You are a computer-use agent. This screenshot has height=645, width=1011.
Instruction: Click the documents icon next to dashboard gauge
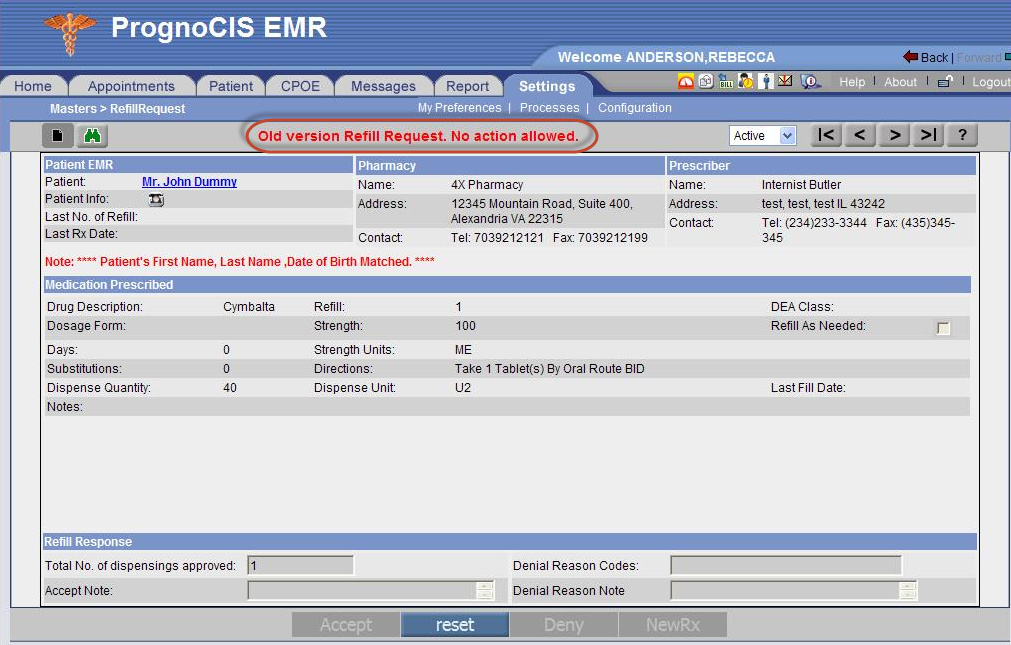click(706, 81)
